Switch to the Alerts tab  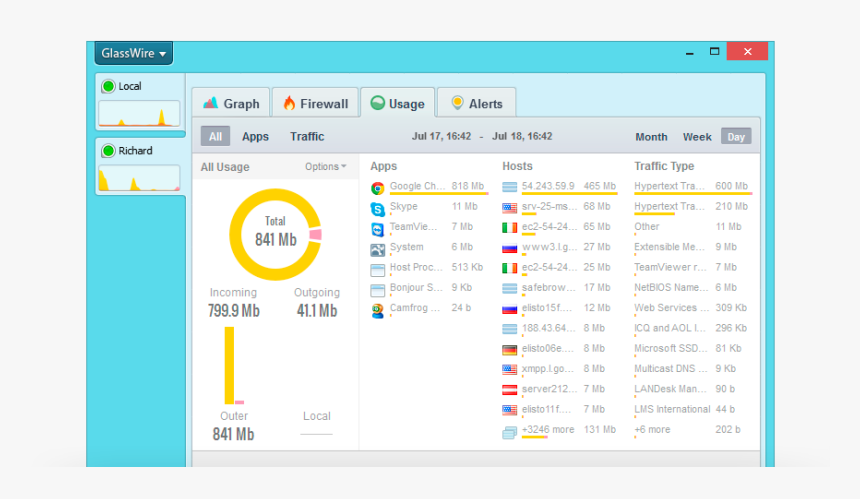coord(477,103)
